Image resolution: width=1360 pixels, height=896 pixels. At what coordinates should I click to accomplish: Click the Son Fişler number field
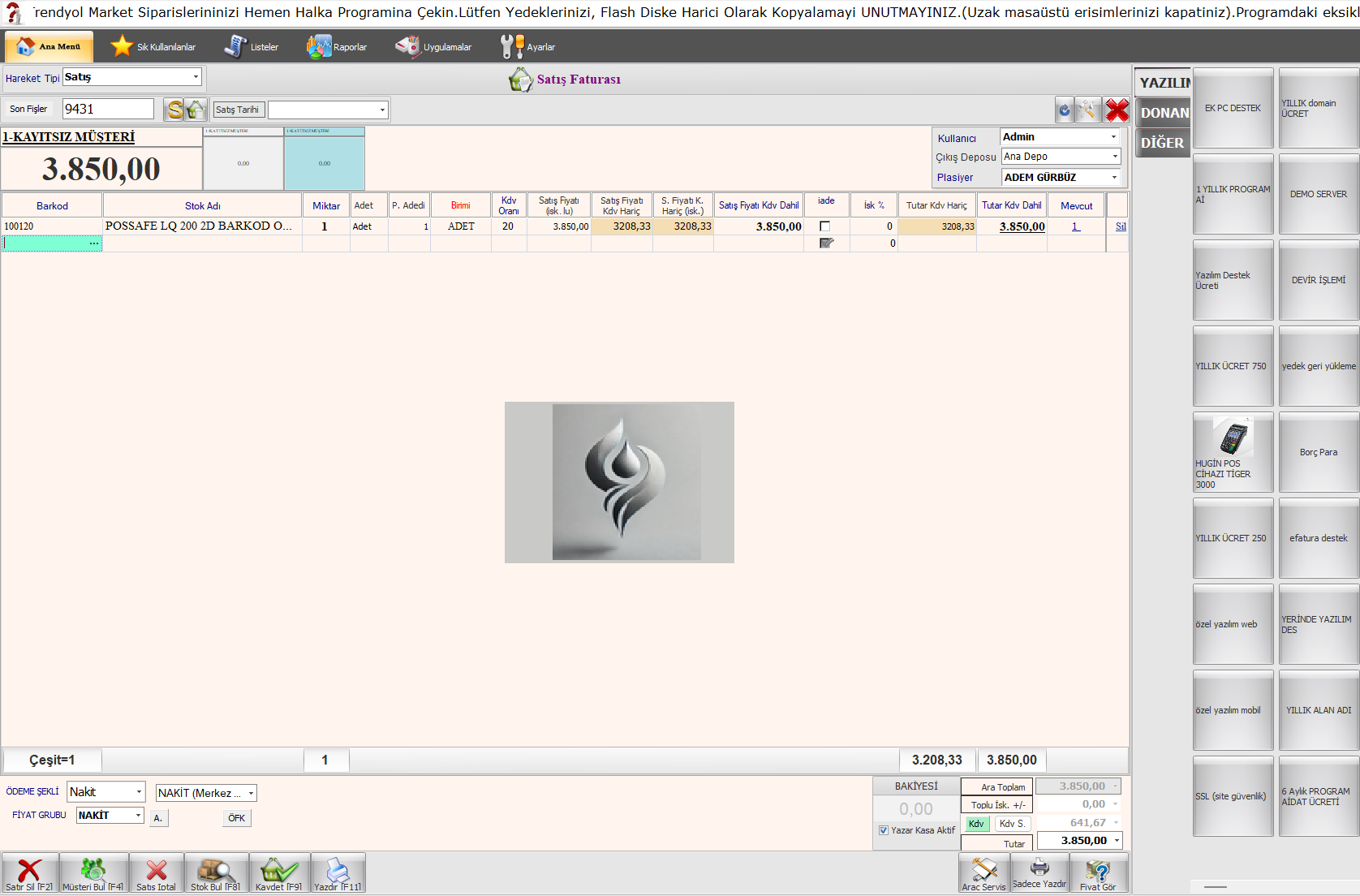coord(108,109)
